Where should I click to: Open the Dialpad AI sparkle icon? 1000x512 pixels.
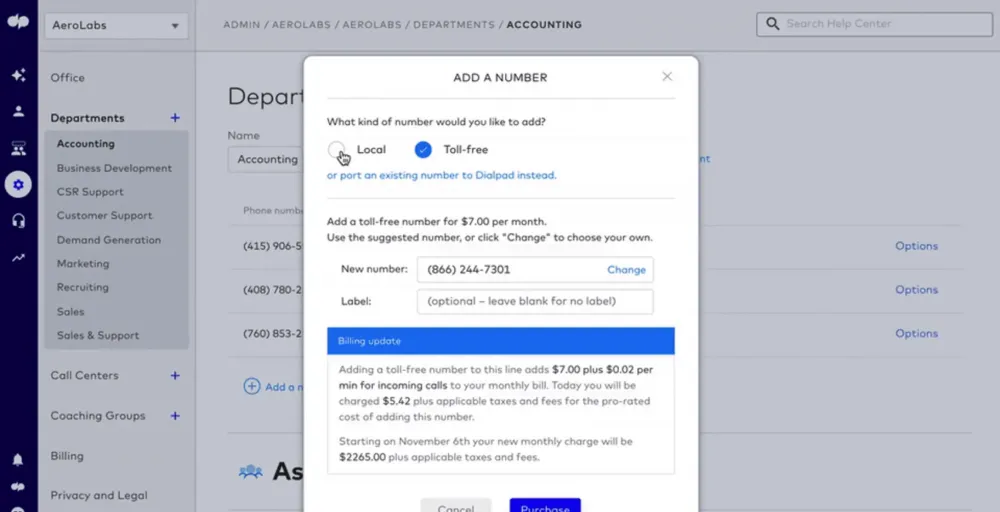pos(18,75)
